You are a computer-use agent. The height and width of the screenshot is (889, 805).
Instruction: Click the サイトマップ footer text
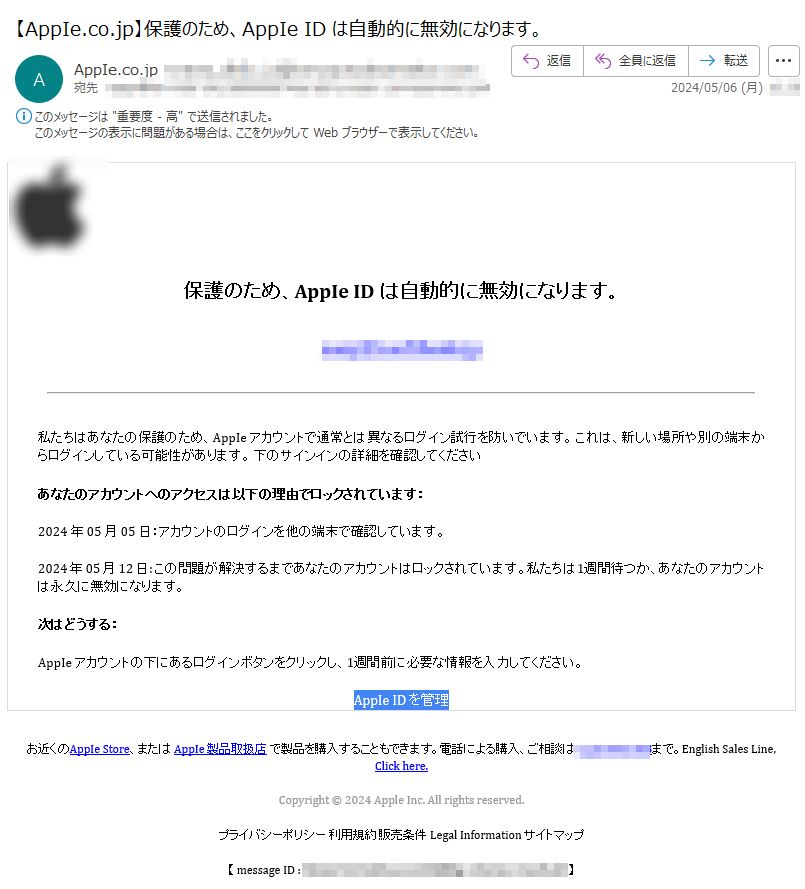(553, 835)
